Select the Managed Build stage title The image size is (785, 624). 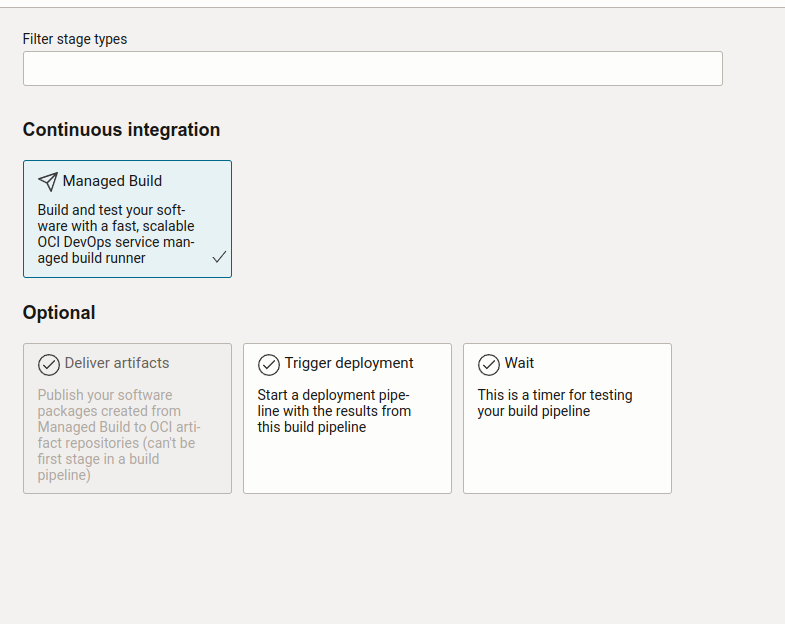tap(112, 181)
